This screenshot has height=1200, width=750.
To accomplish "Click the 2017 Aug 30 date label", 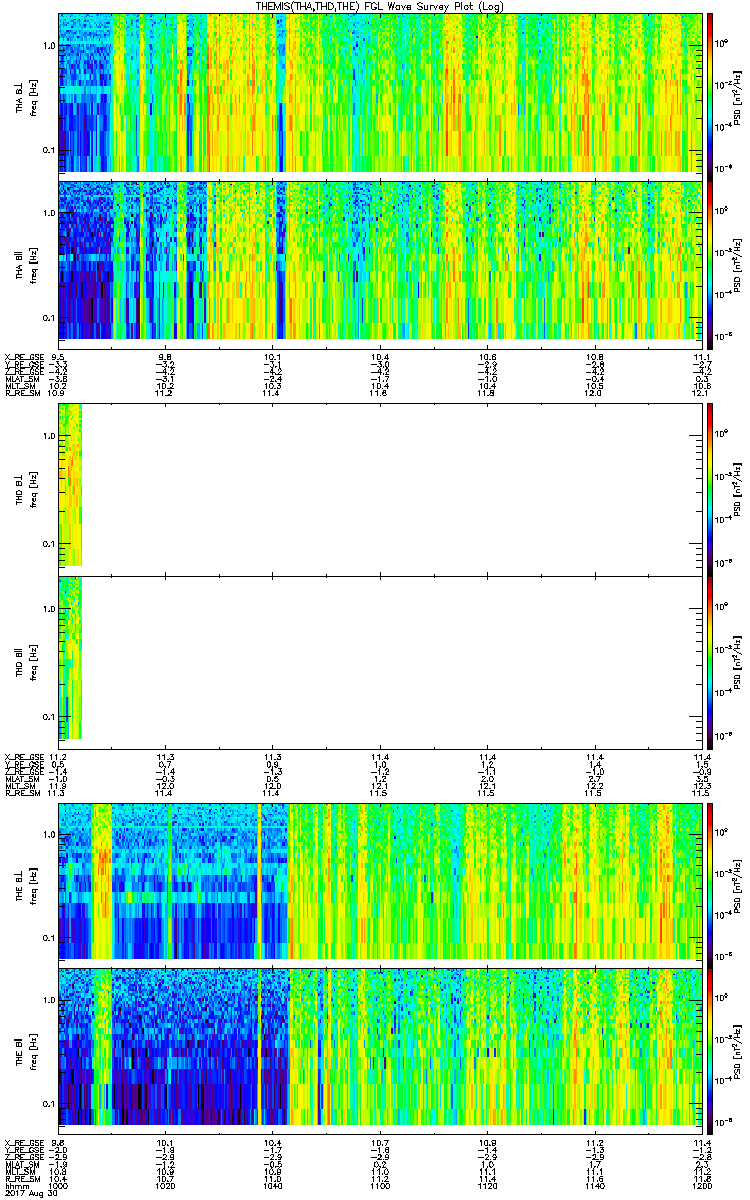I will click(30, 1193).
